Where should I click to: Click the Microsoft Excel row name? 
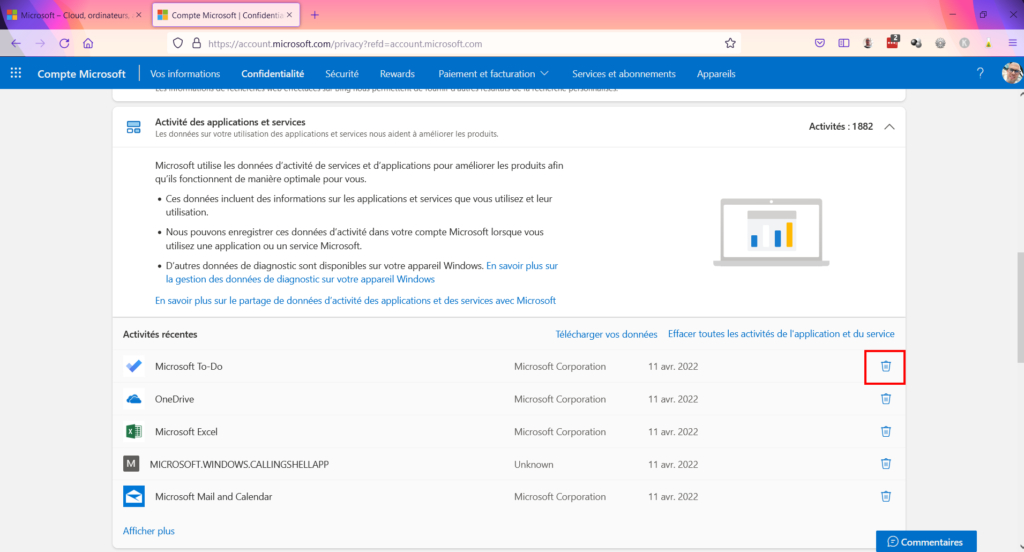[186, 432]
